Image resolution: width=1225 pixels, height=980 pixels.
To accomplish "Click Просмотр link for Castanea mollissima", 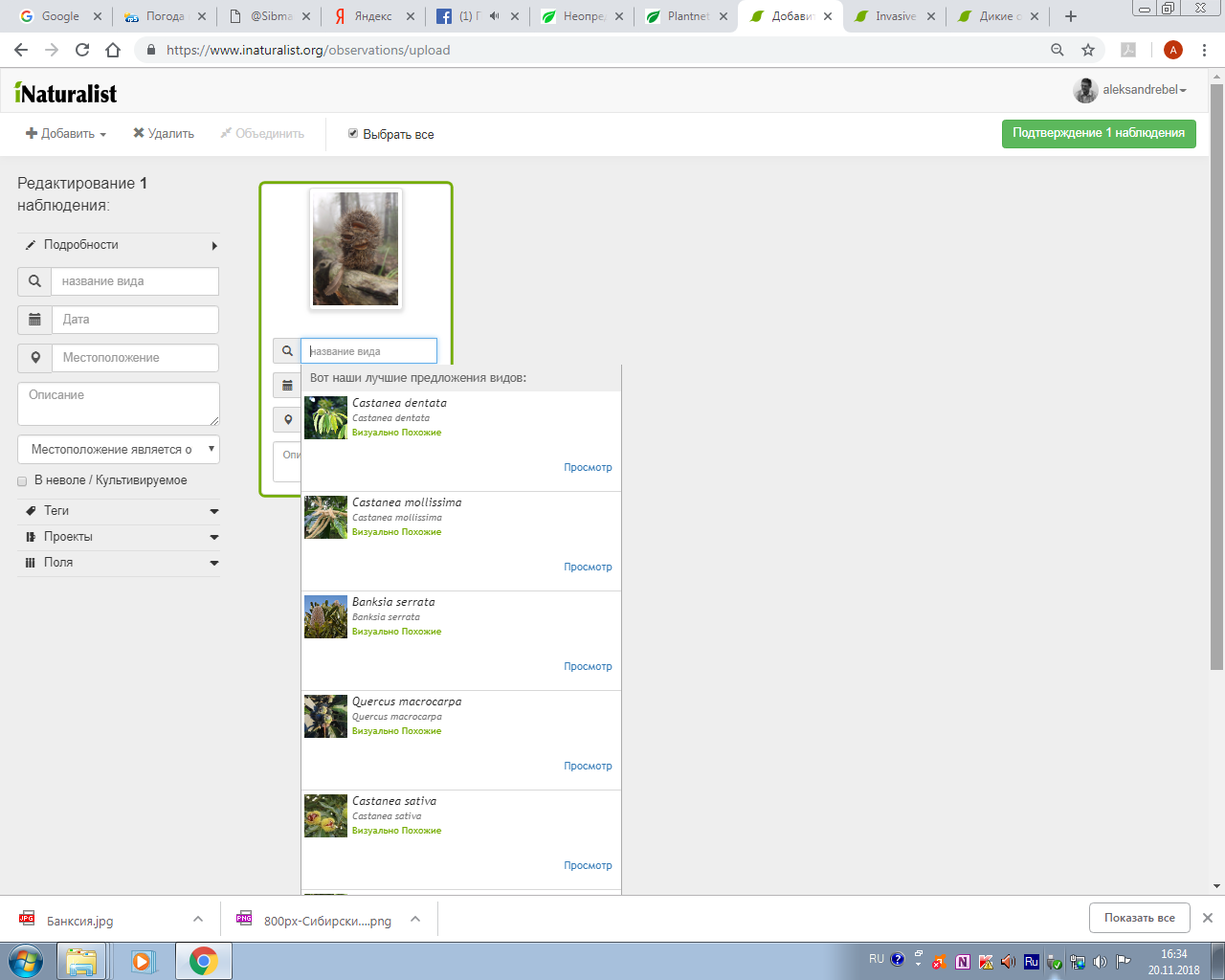I will point(588,567).
